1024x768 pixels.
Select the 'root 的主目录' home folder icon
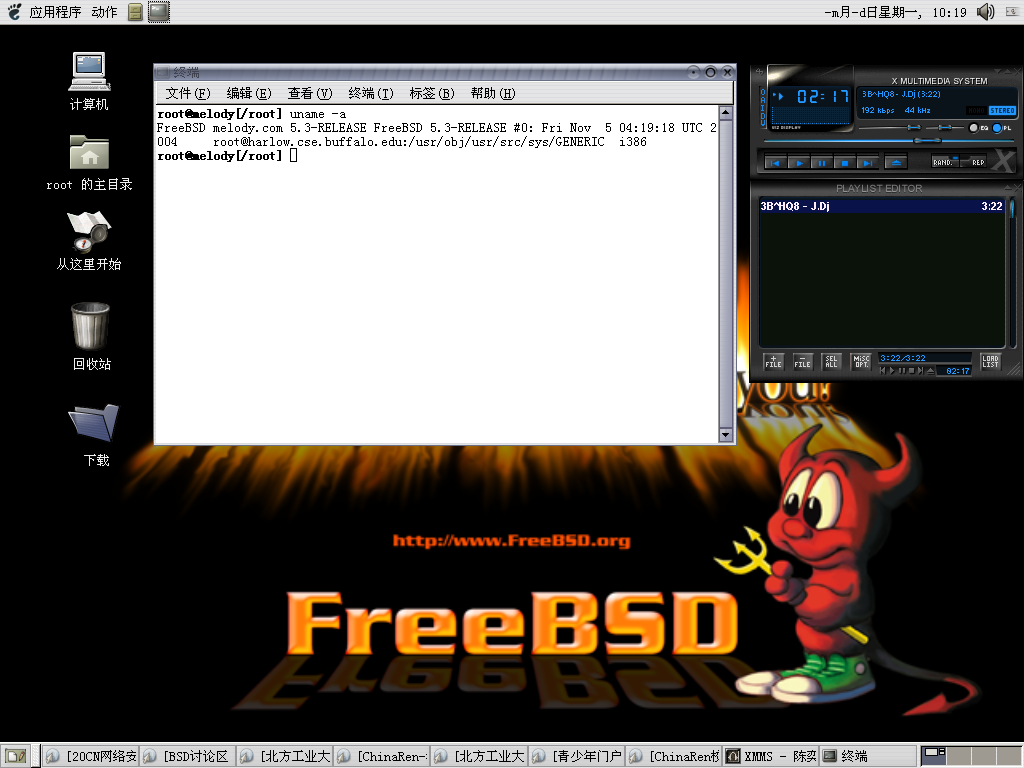pos(89,163)
